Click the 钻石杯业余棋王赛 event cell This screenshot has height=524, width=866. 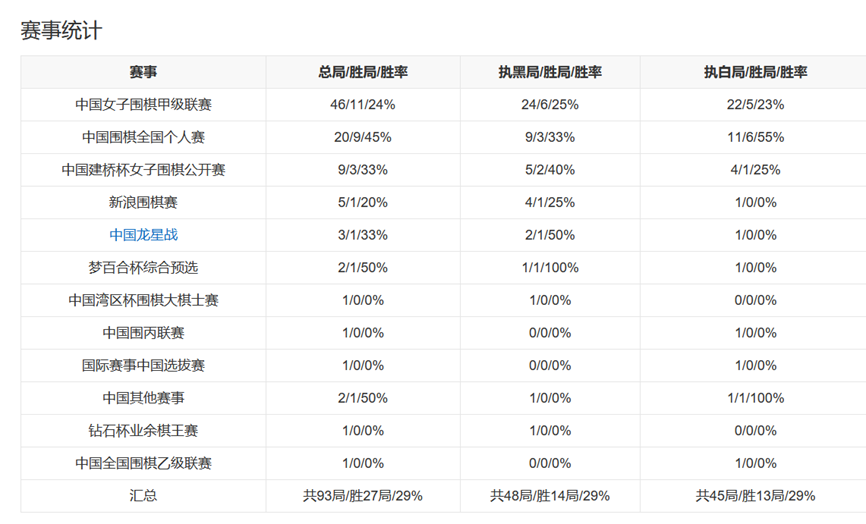[143, 430]
